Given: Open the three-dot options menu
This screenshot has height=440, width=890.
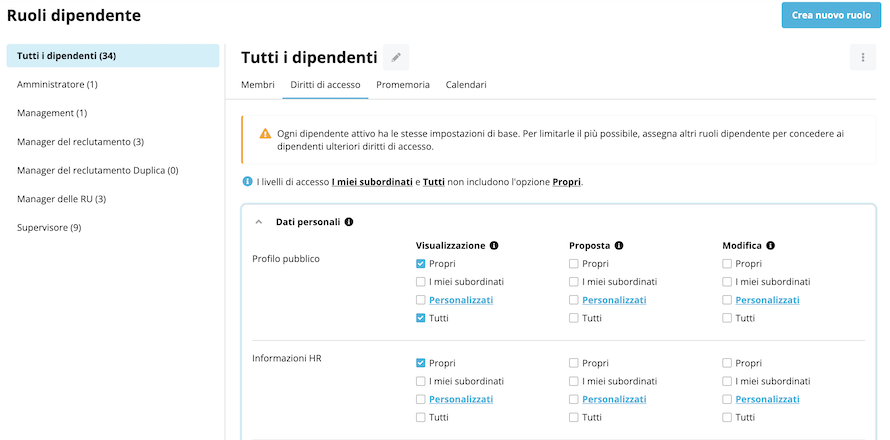Looking at the screenshot, I should pos(863,57).
